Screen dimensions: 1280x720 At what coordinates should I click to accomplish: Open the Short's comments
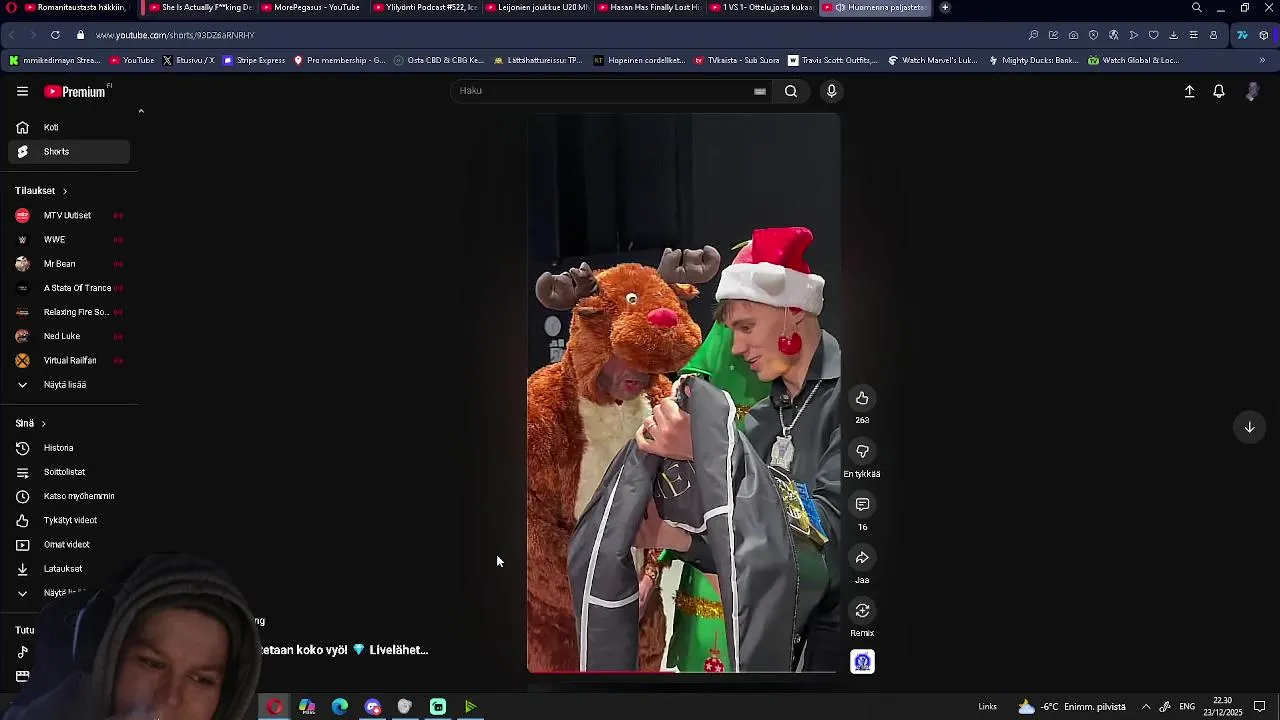pyautogui.click(x=862, y=504)
